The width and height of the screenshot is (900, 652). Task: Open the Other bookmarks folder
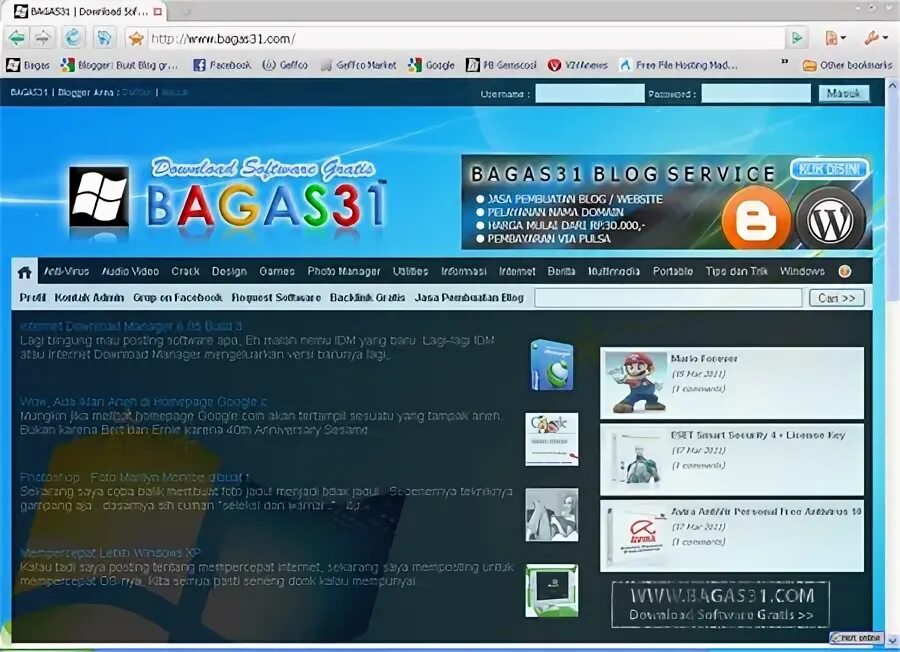click(x=847, y=65)
